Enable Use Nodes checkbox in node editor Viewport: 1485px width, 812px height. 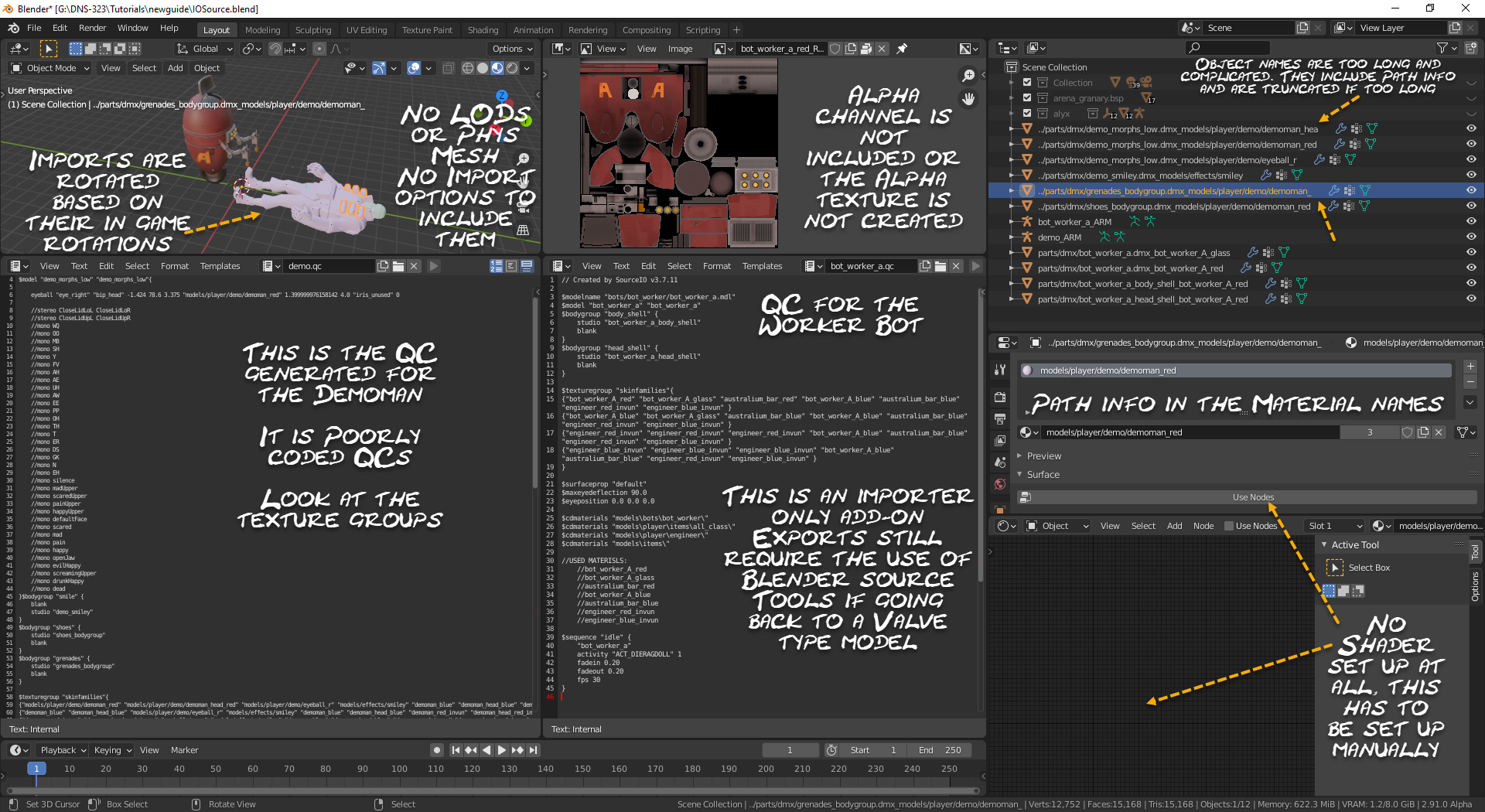tap(1229, 526)
